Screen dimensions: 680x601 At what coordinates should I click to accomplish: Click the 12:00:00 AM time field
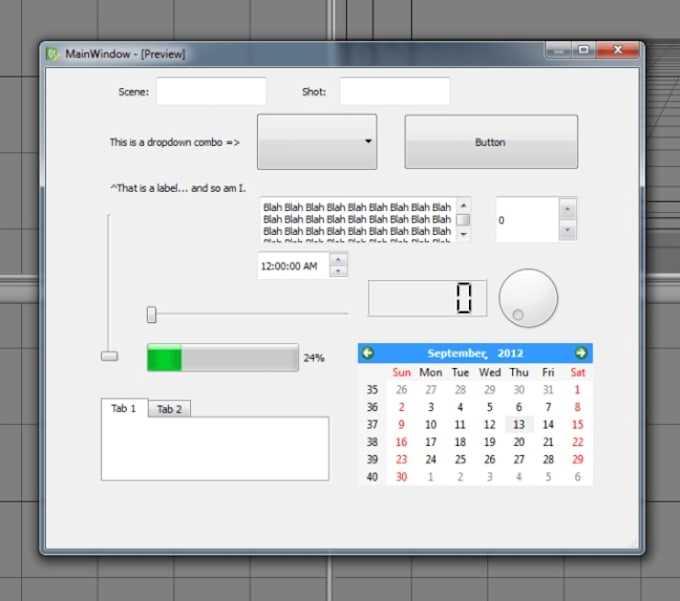tap(294, 266)
